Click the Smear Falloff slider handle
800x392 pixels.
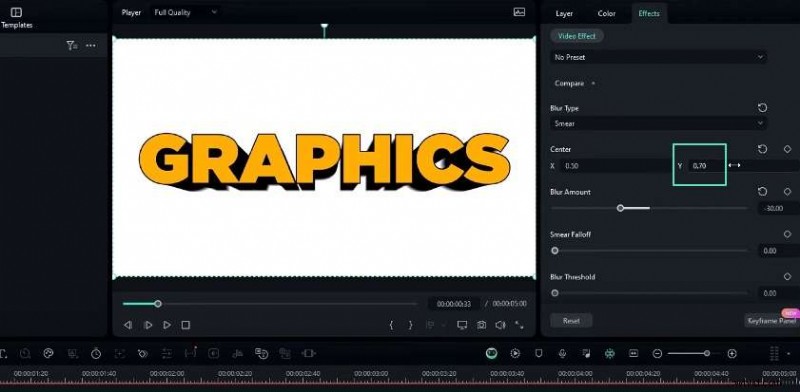click(555, 251)
